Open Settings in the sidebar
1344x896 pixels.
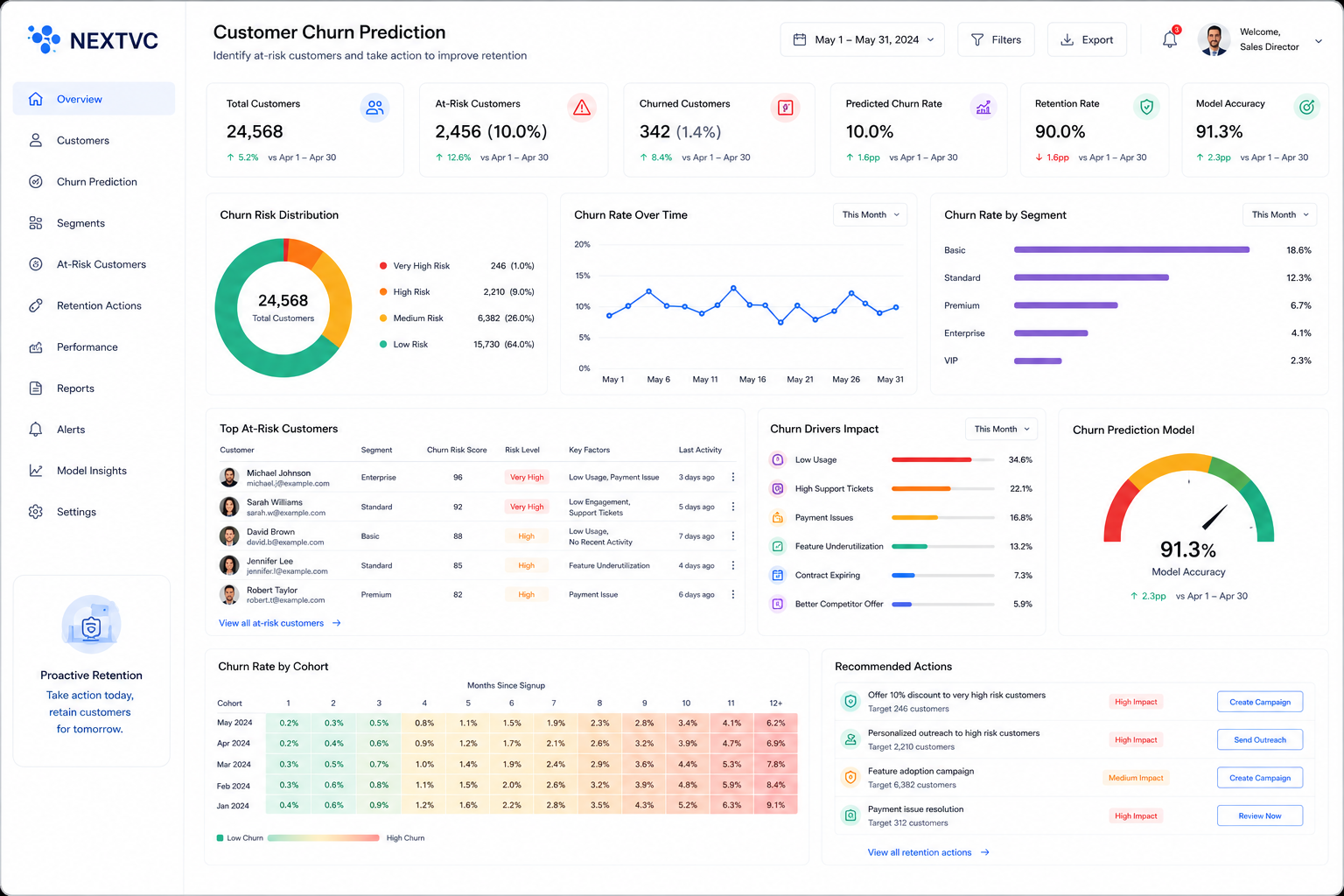(x=94, y=512)
